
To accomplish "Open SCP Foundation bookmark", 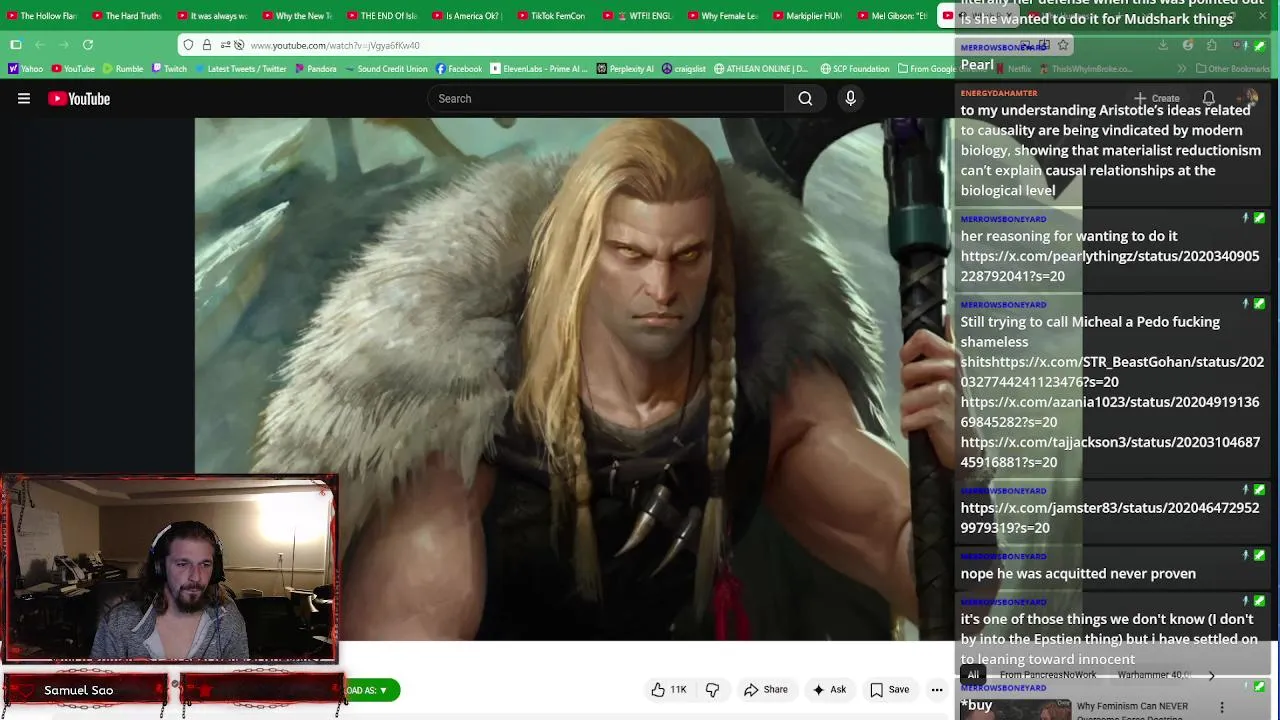I will tap(855, 69).
